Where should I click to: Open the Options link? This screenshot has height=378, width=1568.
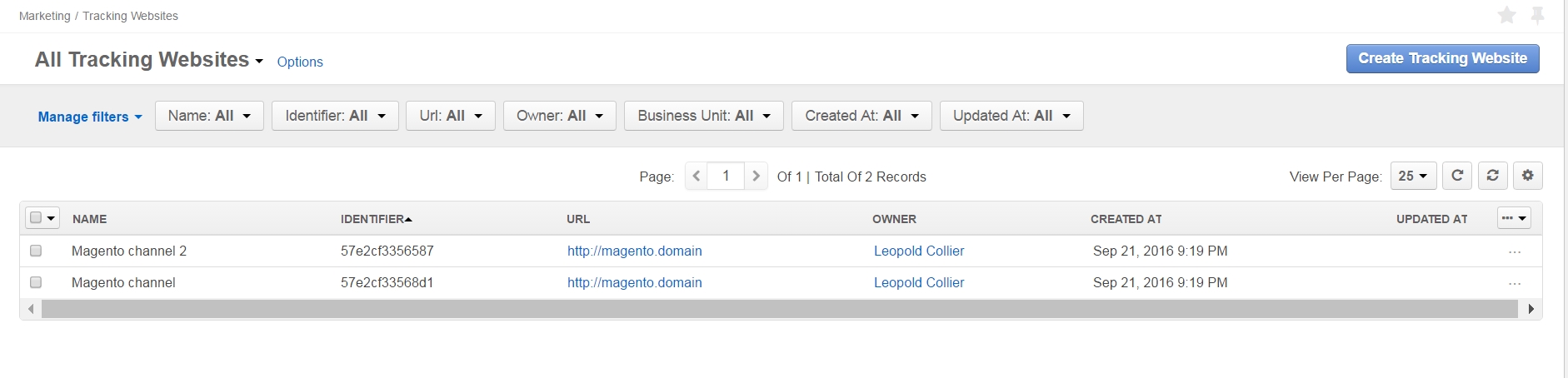click(300, 62)
